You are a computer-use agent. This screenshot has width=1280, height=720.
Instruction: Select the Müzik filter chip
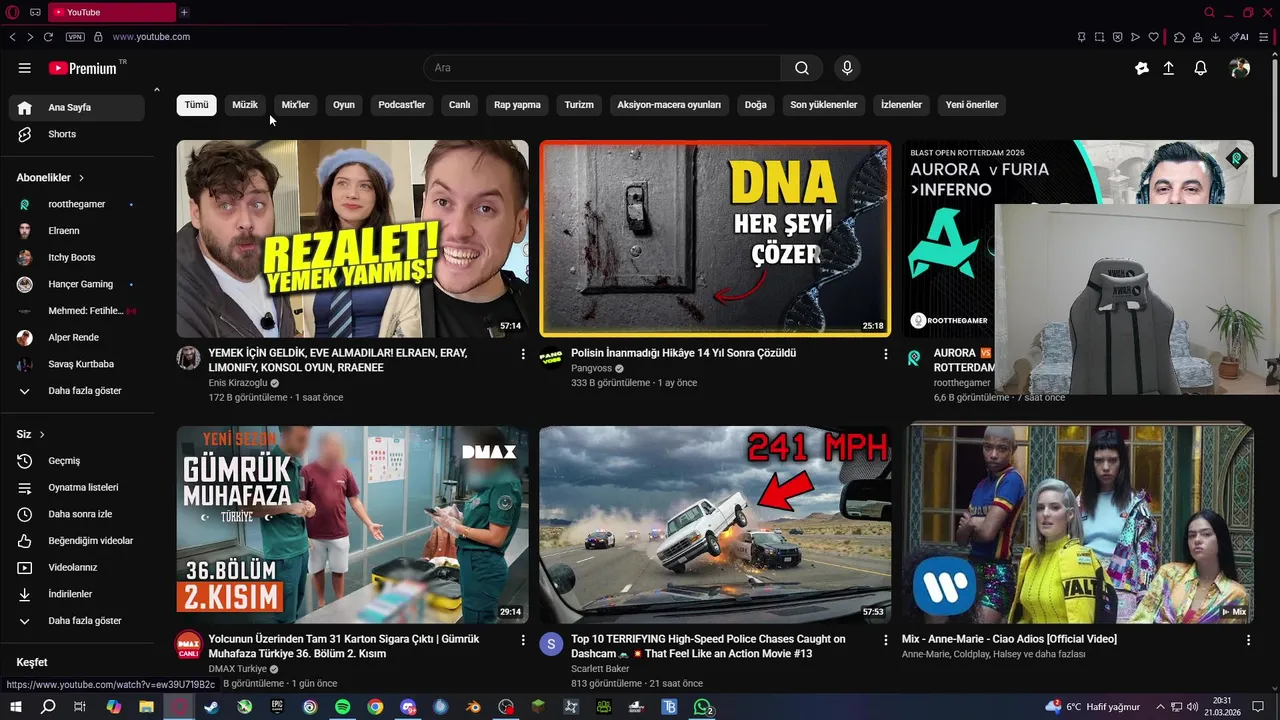[x=245, y=105]
